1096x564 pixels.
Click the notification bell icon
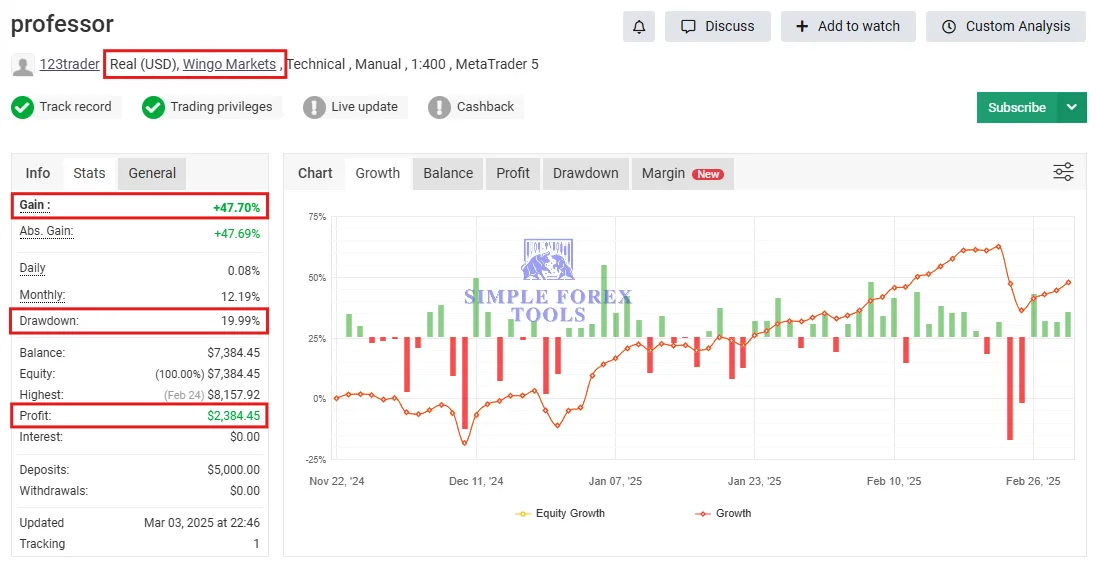point(638,27)
